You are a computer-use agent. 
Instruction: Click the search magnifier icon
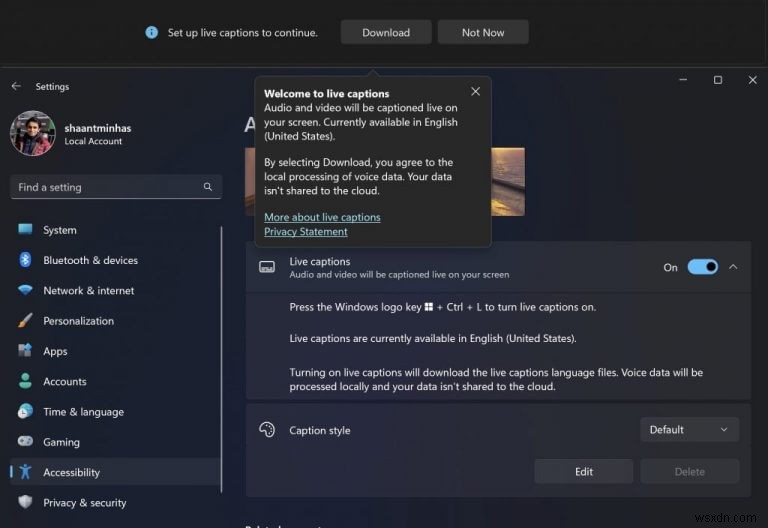tap(208, 187)
